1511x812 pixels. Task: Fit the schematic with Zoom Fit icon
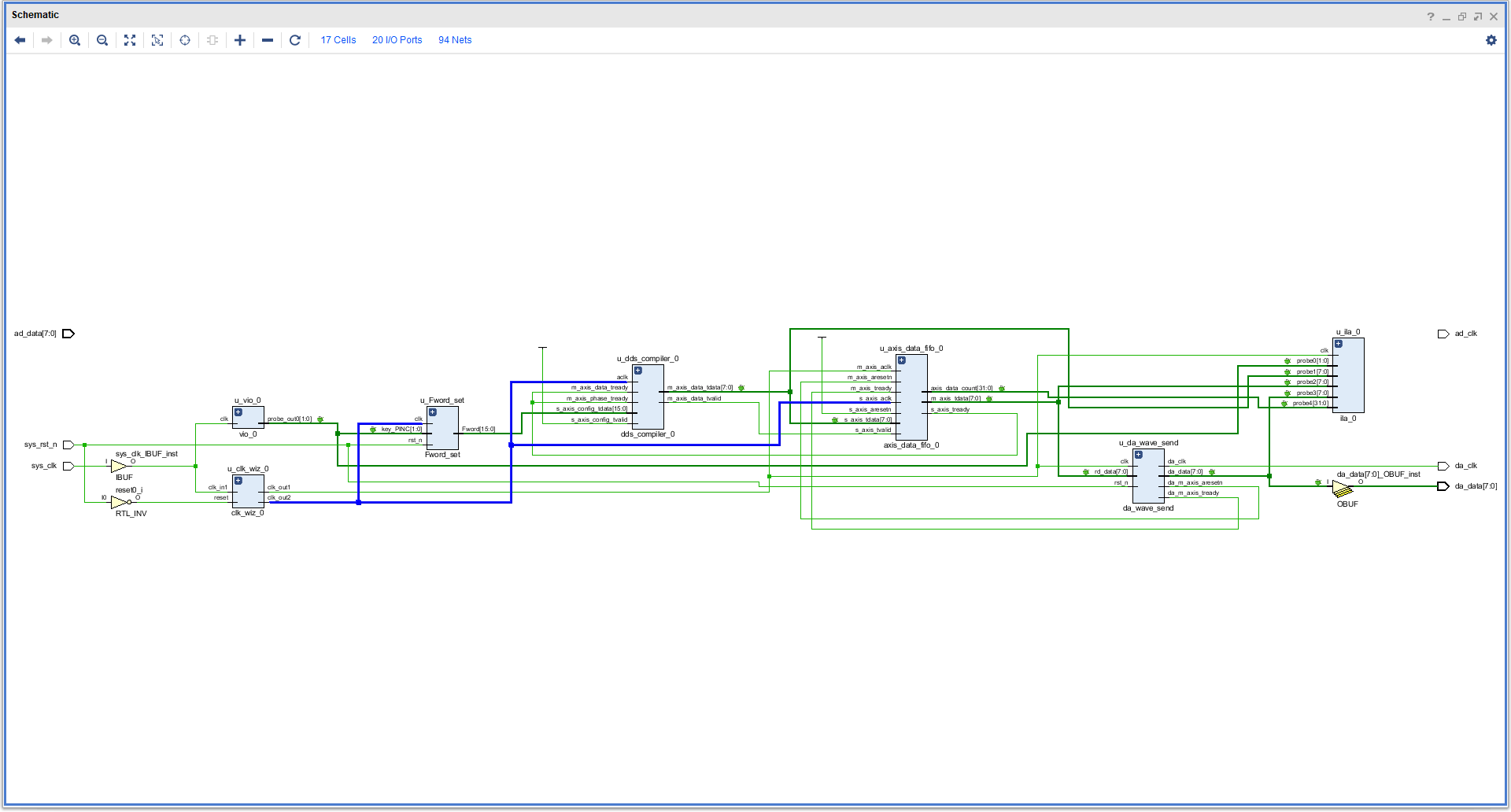pyautogui.click(x=130, y=40)
